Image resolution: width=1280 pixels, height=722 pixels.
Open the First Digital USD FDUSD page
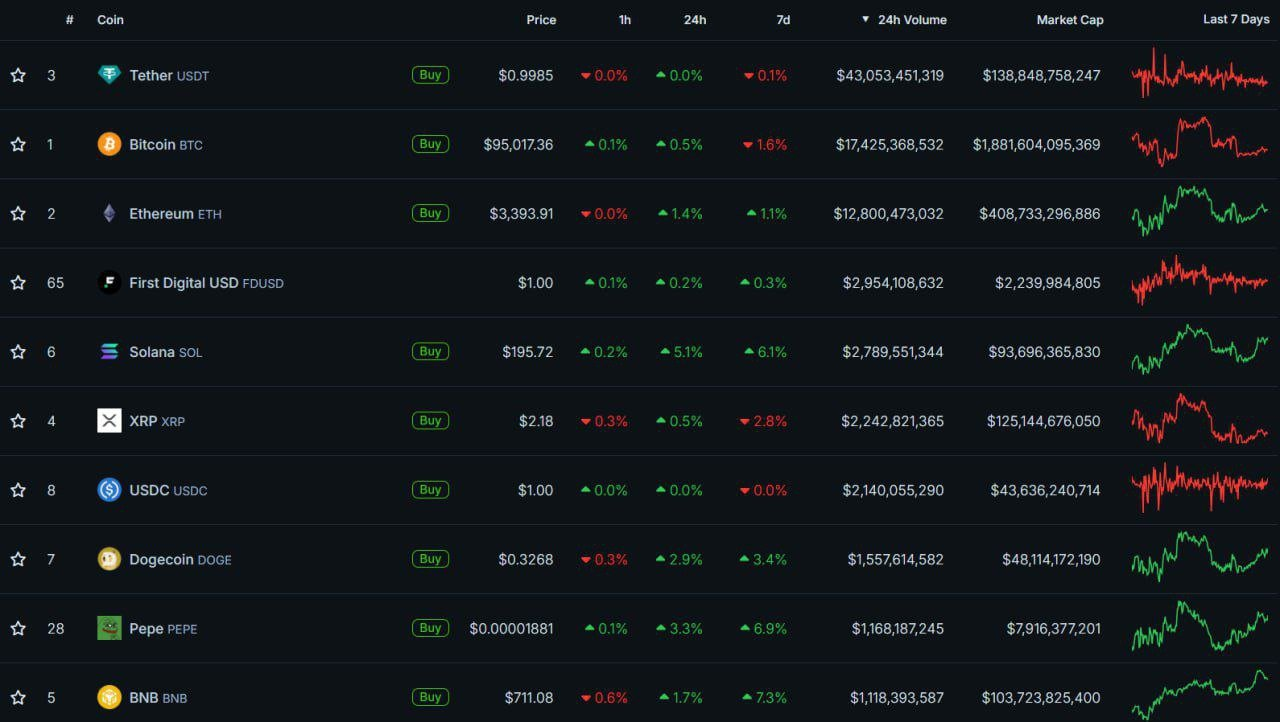(207, 283)
